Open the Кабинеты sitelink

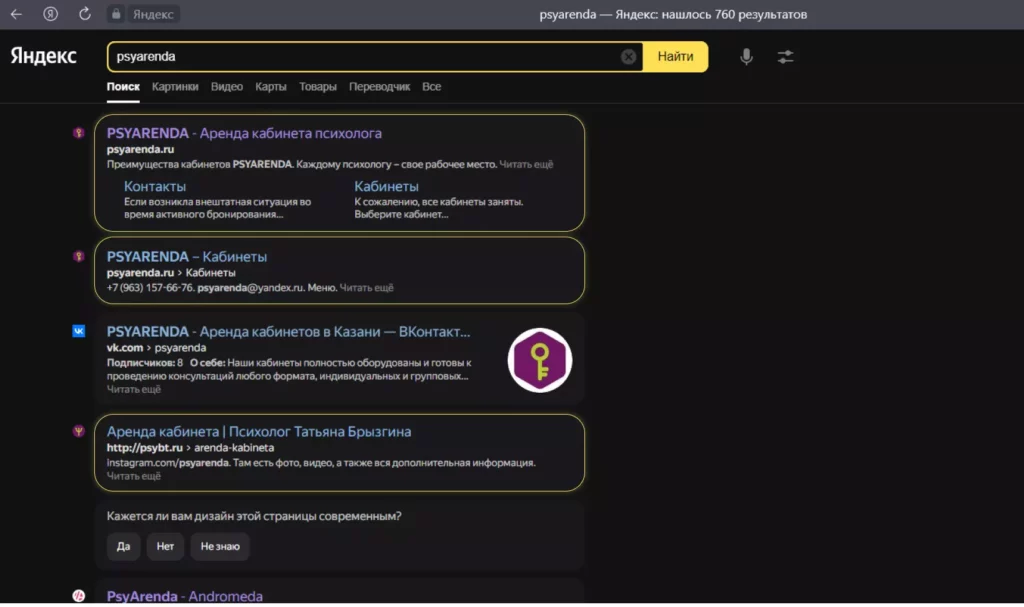tap(387, 186)
